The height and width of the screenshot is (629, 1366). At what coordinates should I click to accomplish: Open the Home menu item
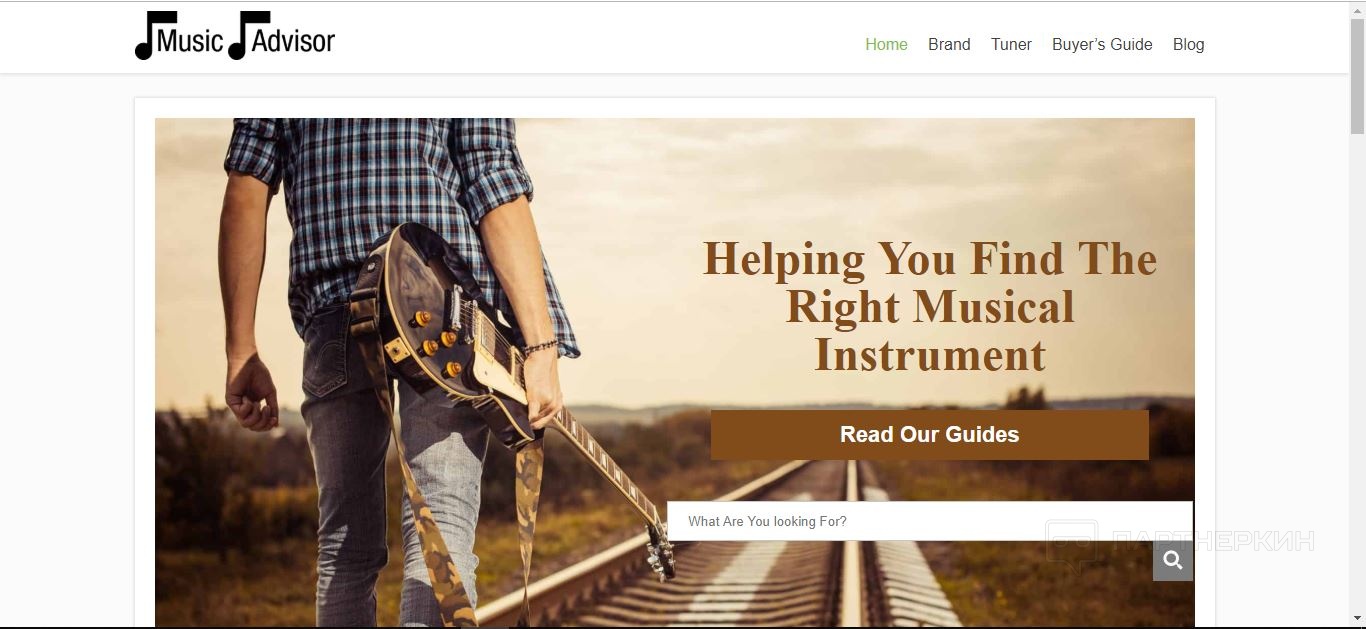tap(886, 44)
